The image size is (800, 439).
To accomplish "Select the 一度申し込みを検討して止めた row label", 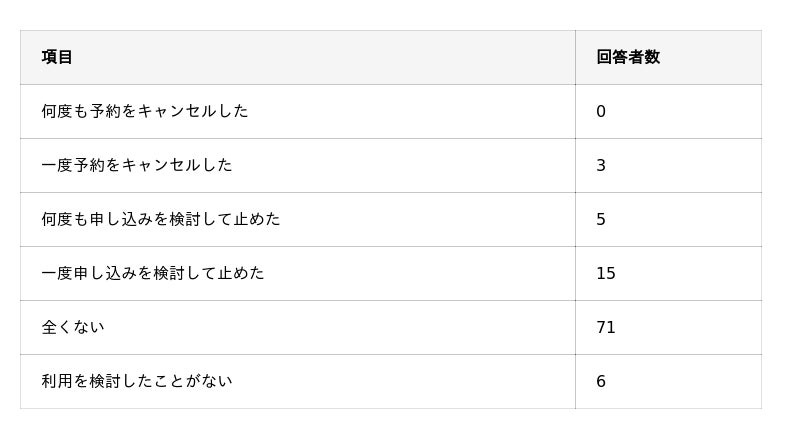I will [153, 273].
